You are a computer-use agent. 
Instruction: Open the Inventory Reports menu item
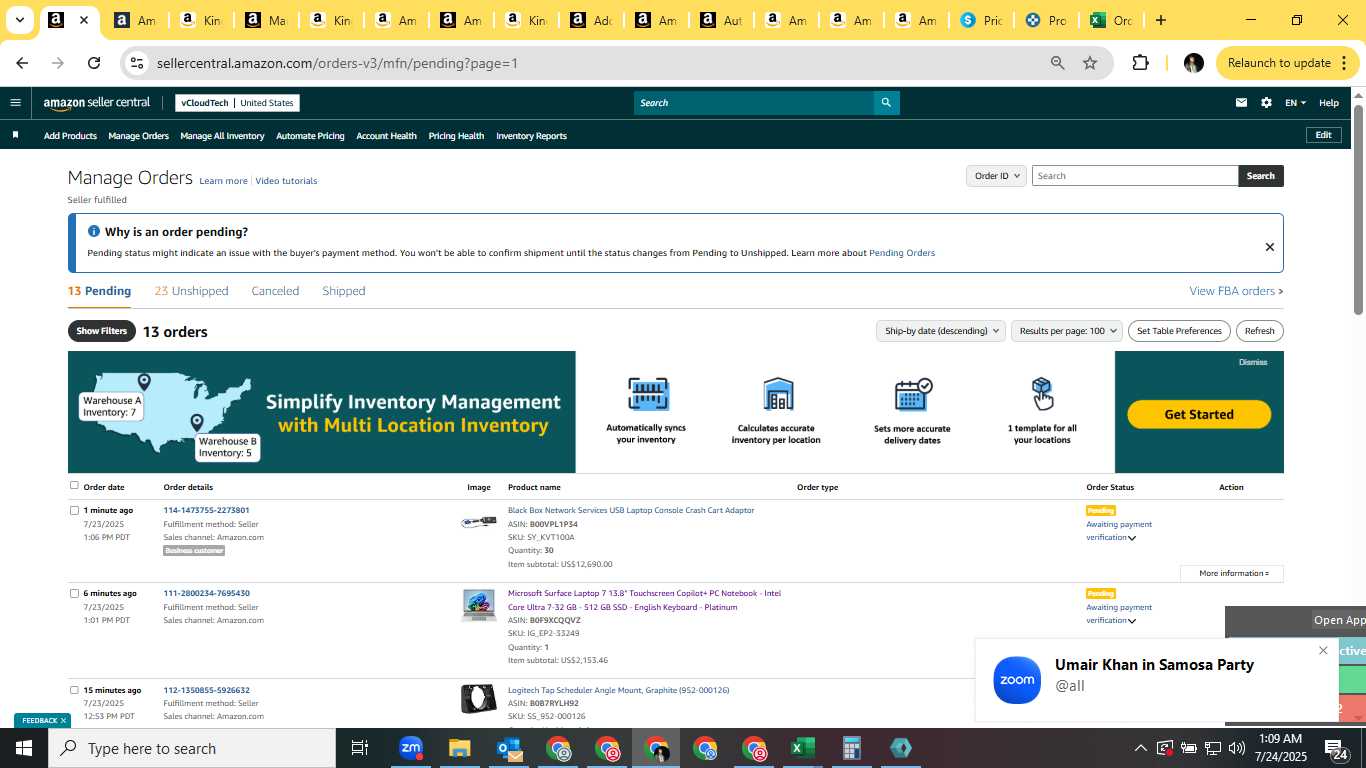tap(531, 136)
